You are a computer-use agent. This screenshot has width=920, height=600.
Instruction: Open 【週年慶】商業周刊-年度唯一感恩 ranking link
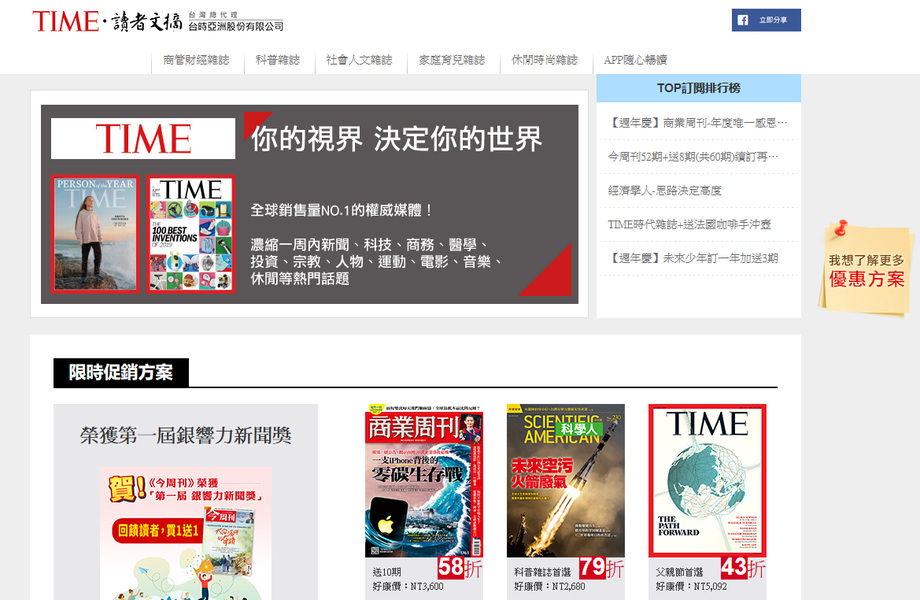698,123
